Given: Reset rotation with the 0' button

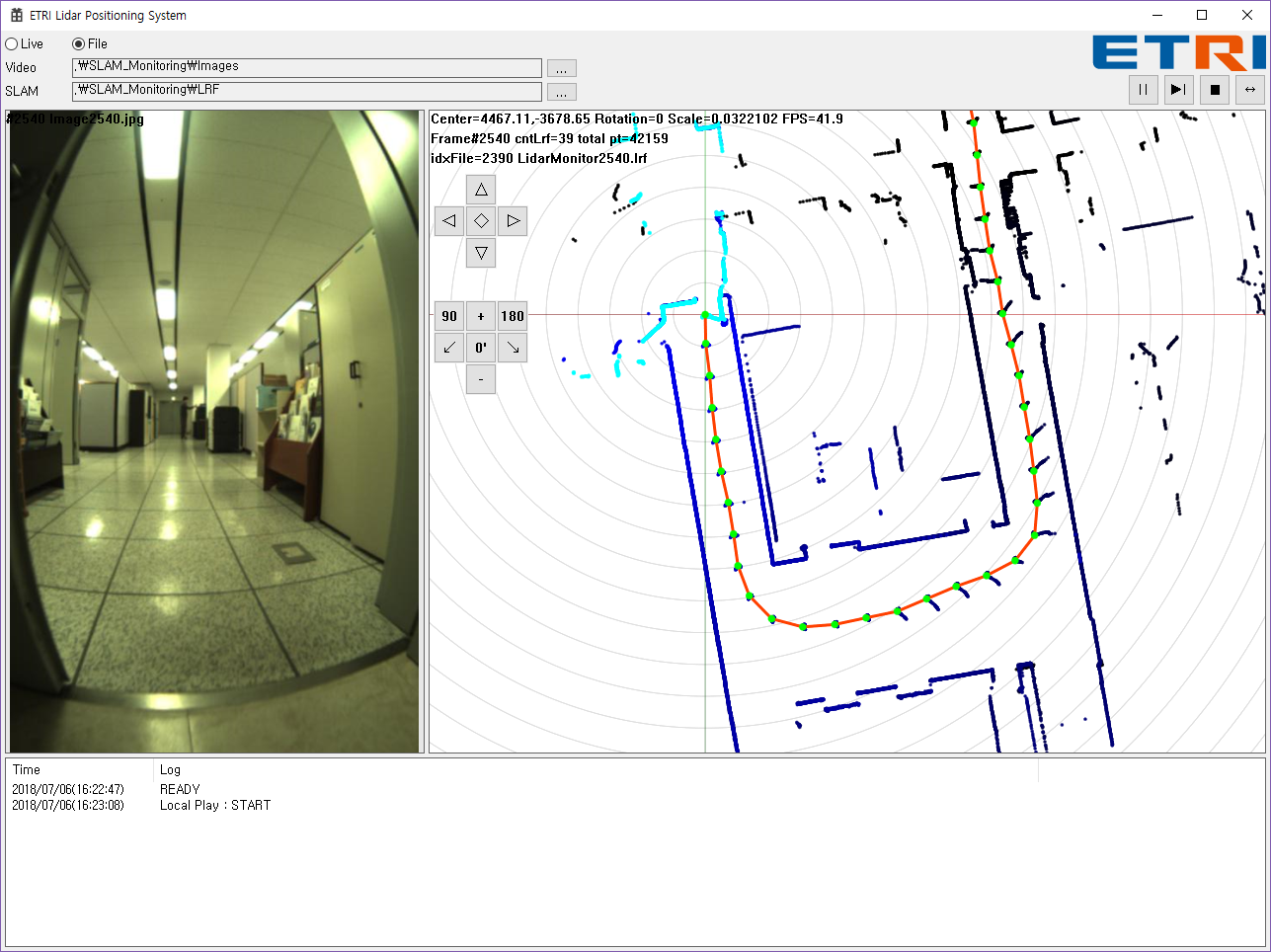Looking at the screenshot, I should tap(481, 348).
